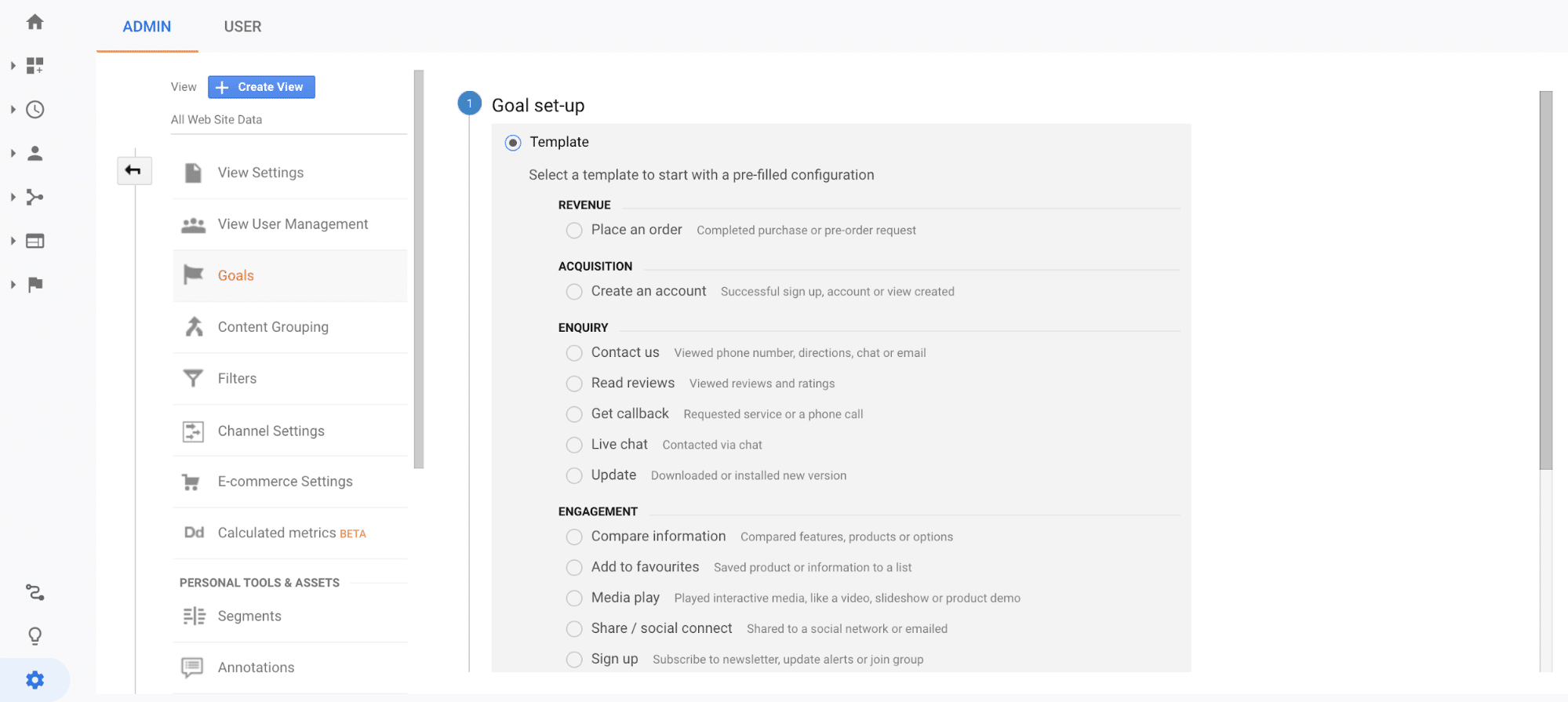This screenshot has width=1568, height=702.
Task: Choose the Media play radio button
Action: [x=574, y=598]
